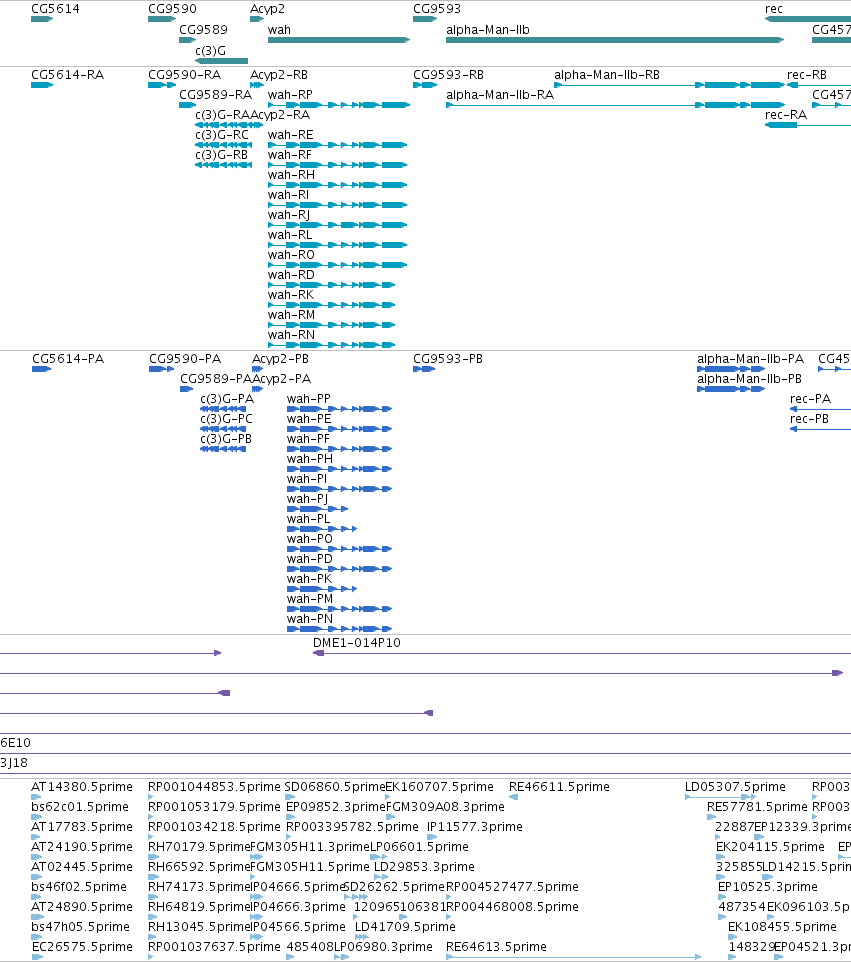Image resolution: width=851 pixels, height=962 pixels.
Task: Select the alpha-Man-IIb-RB transcript label
Action: click(x=607, y=75)
